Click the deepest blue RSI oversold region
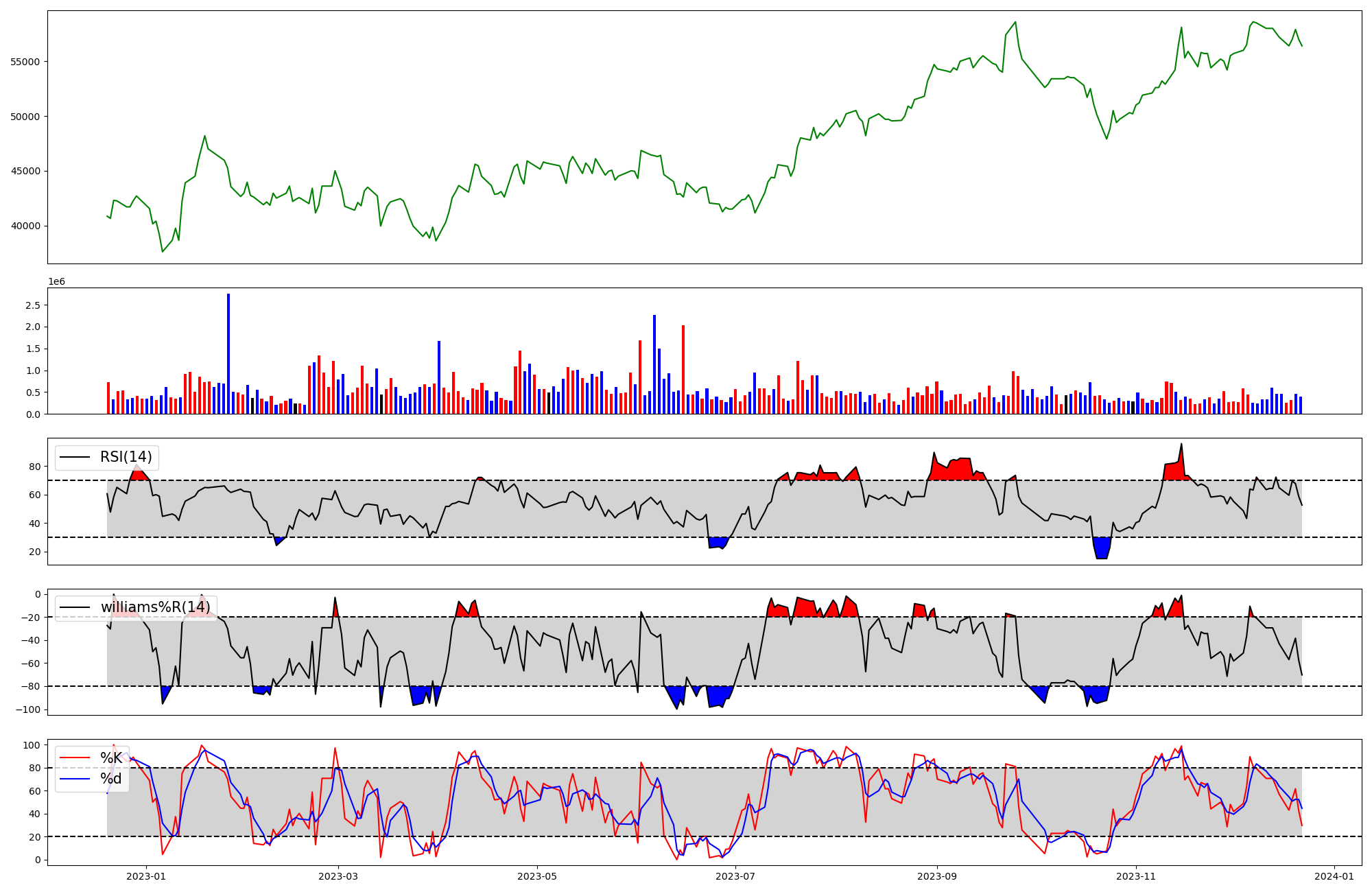 (x=1102, y=549)
